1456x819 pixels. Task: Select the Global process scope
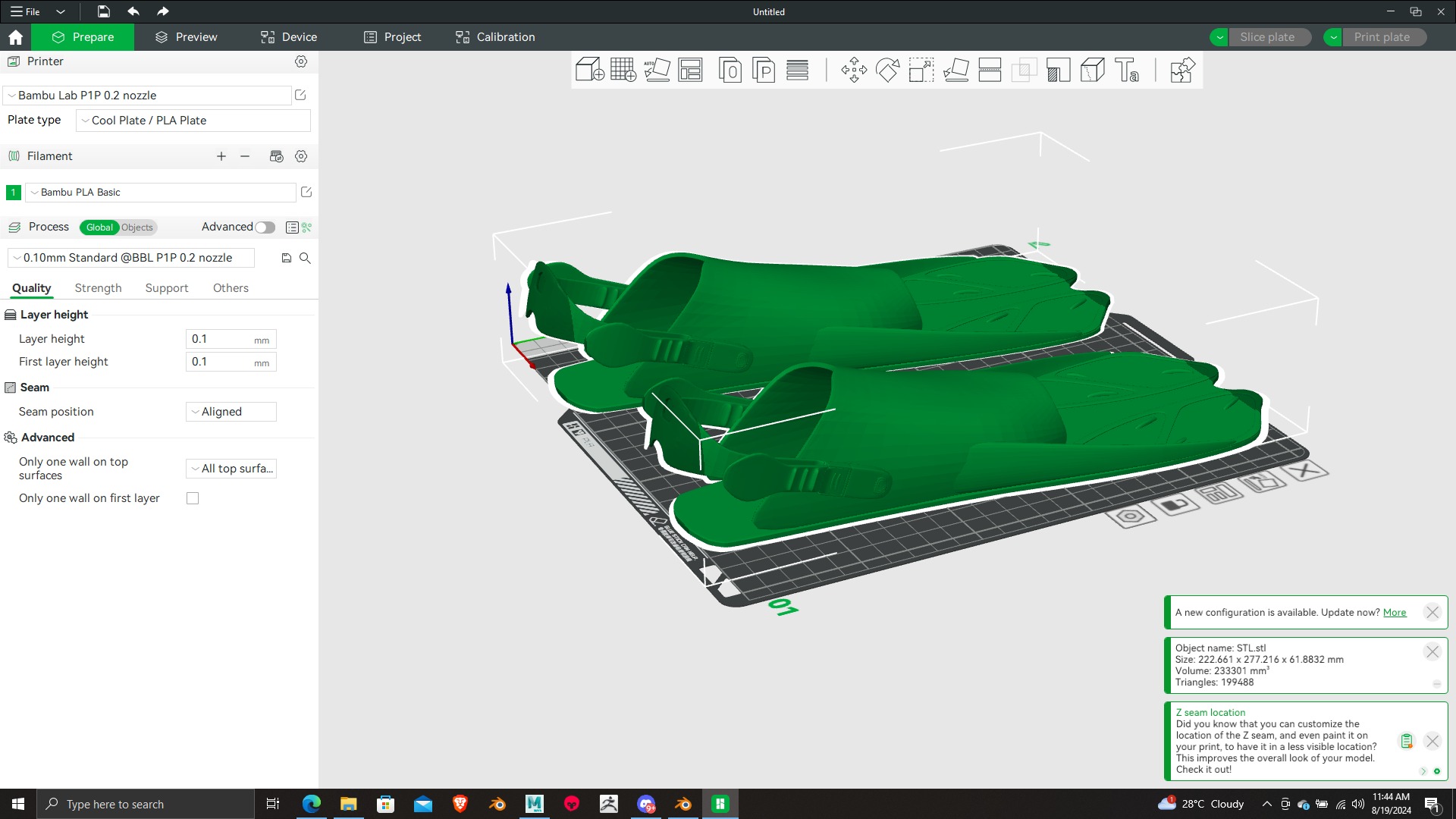(99, 227)
